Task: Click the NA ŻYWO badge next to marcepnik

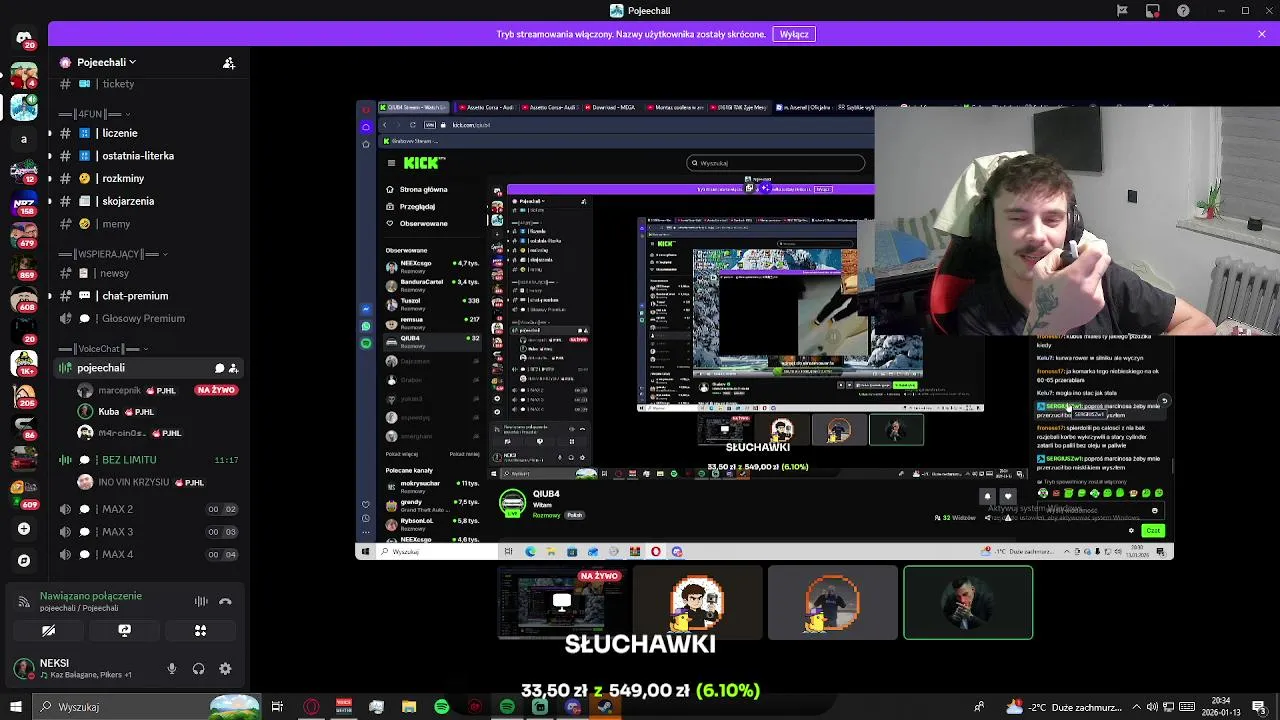Action: tap(216, 390)
